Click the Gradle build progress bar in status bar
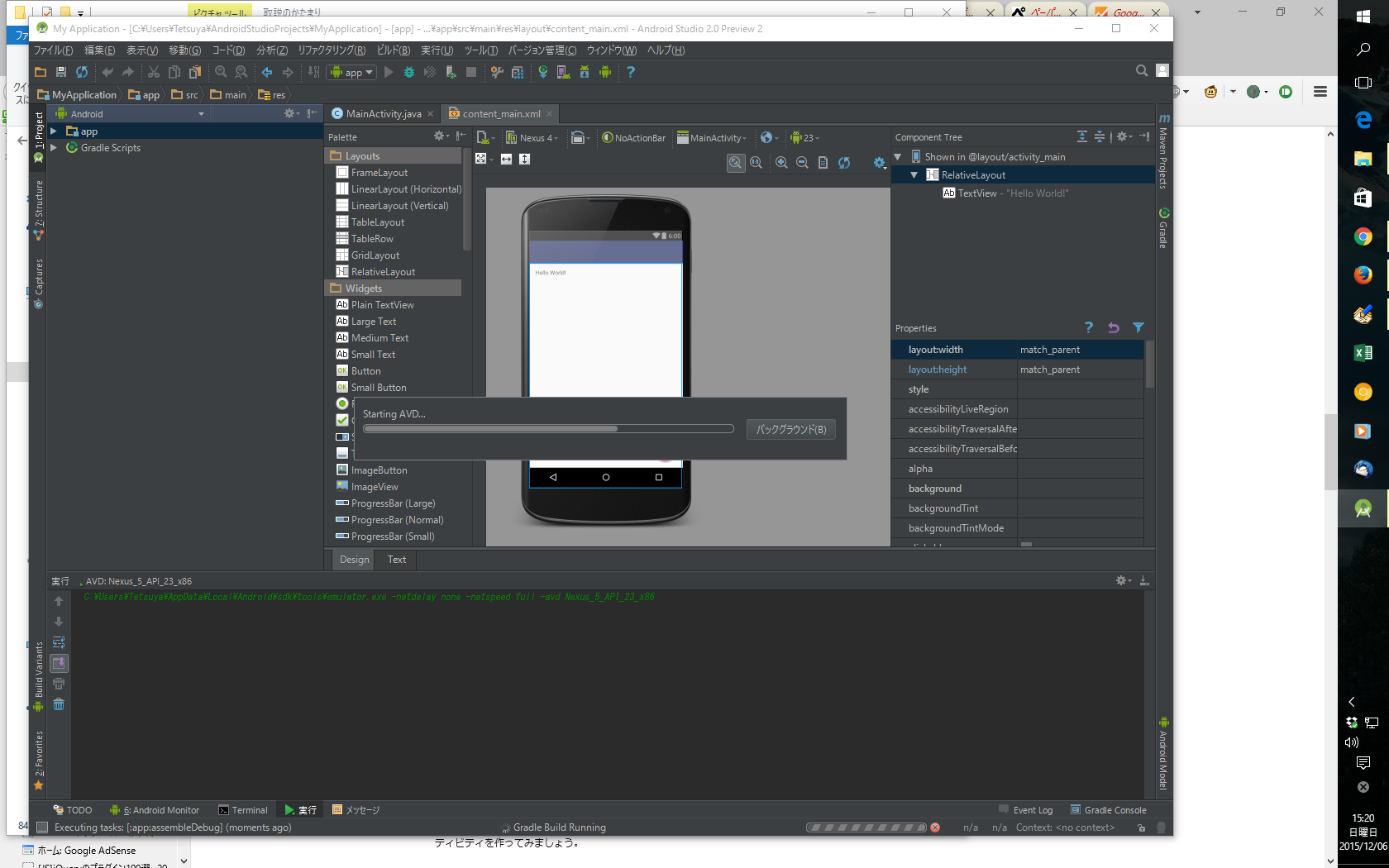The height and width of the screenshot is (868, 1389). point(866,827)
